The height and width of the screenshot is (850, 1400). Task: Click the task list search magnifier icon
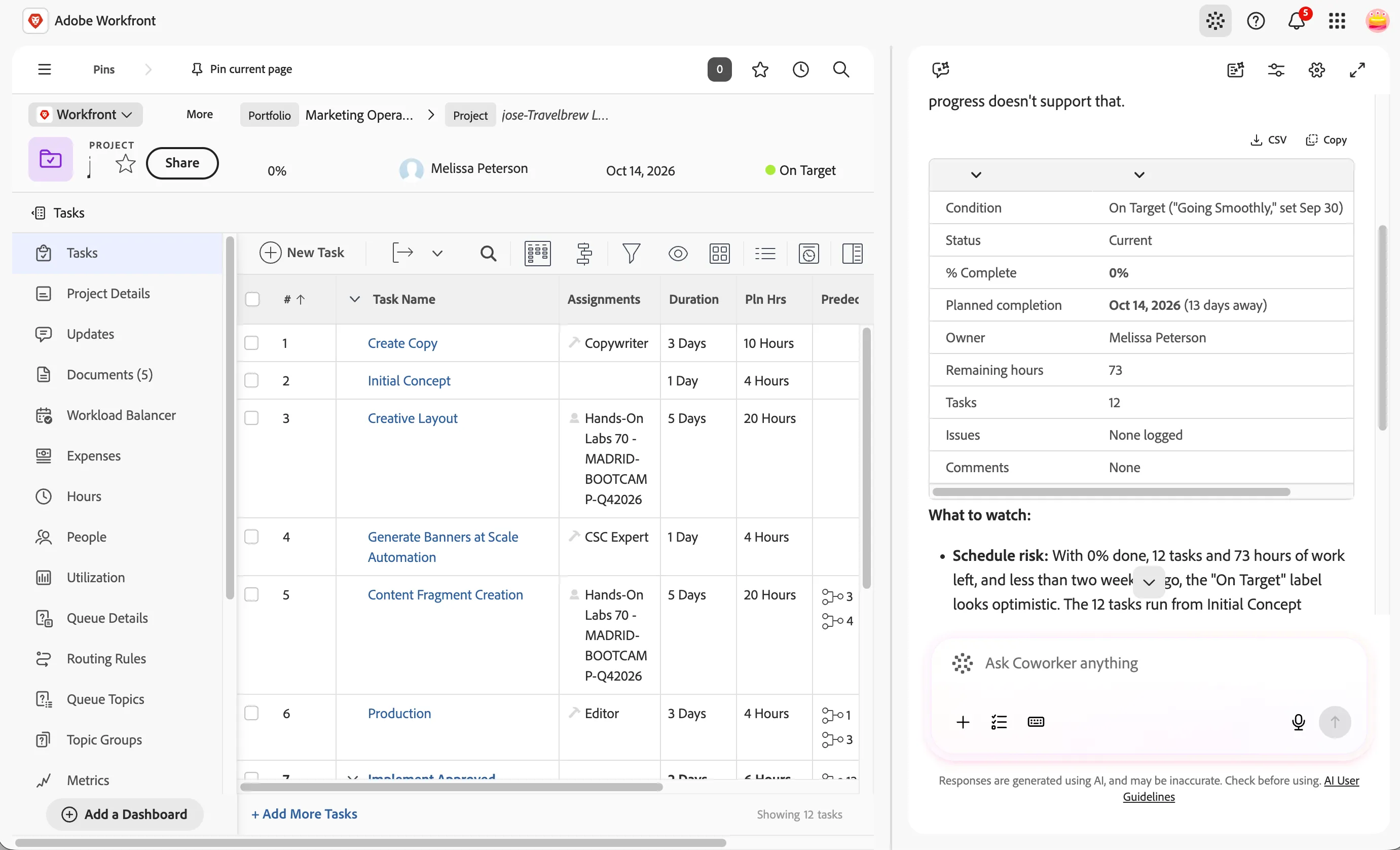point(488,253)
